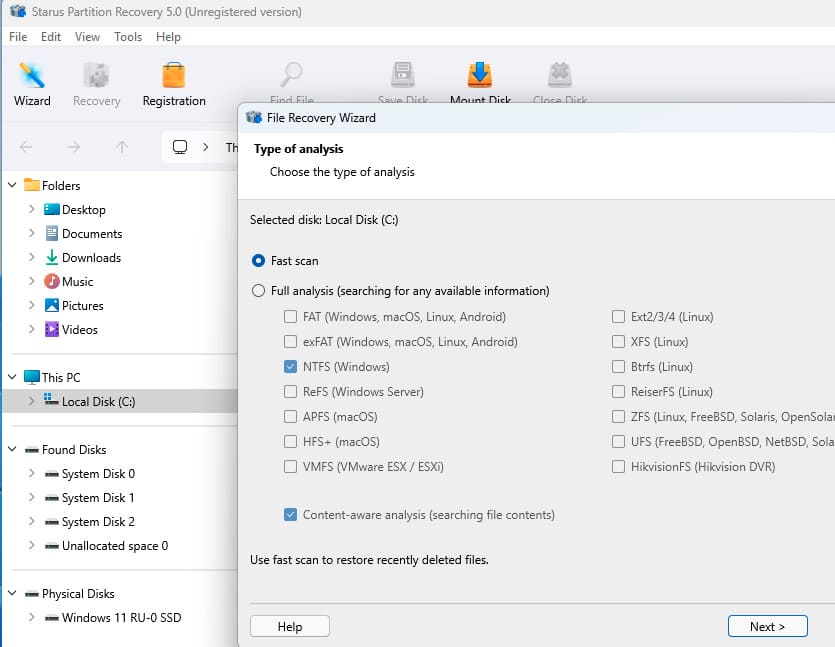Check the Ext2/3/4 (Linux) box
Viewport: 835px width, 647px height.
[618, 317]
